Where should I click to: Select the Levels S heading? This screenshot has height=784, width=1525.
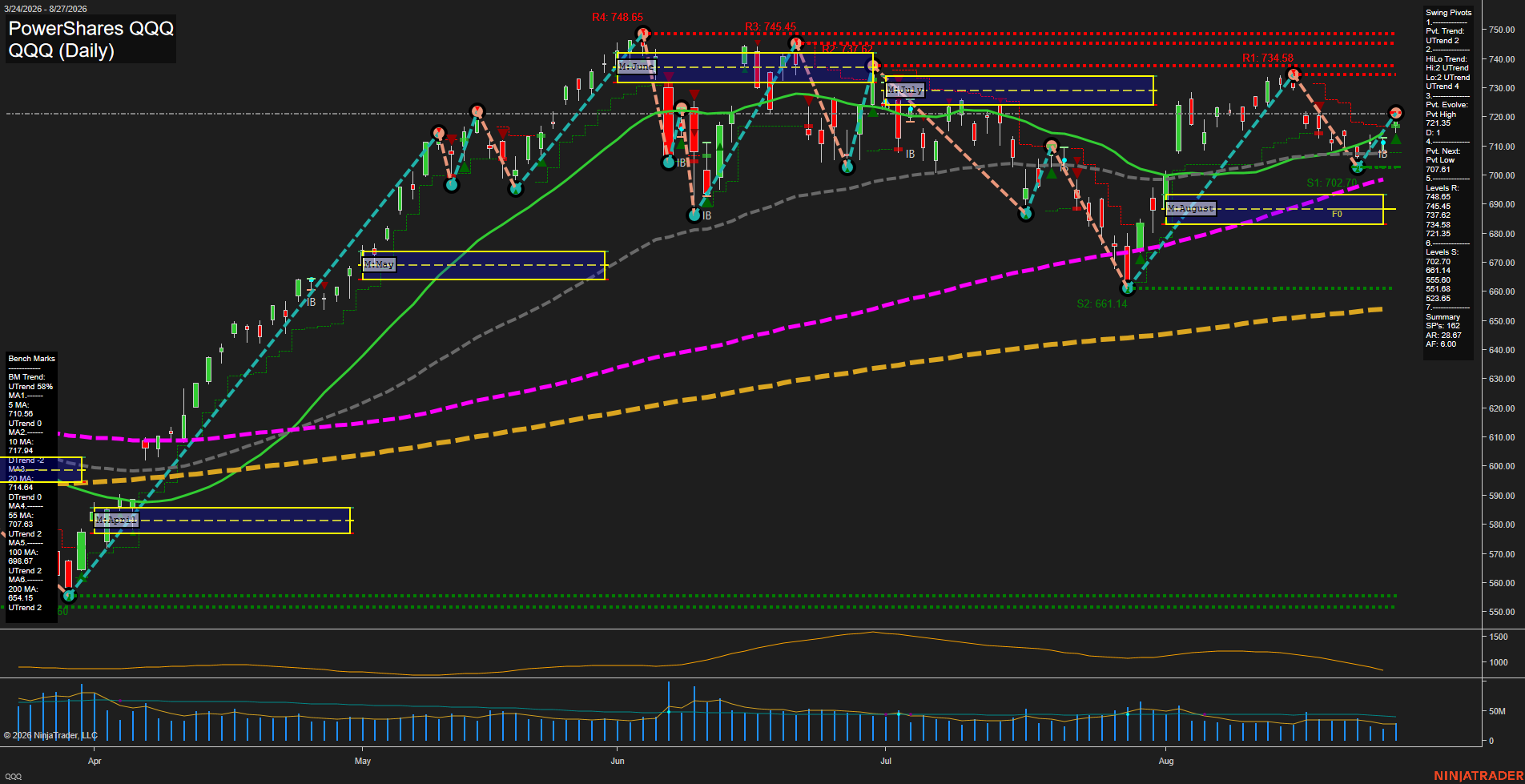click(1442, 252)
